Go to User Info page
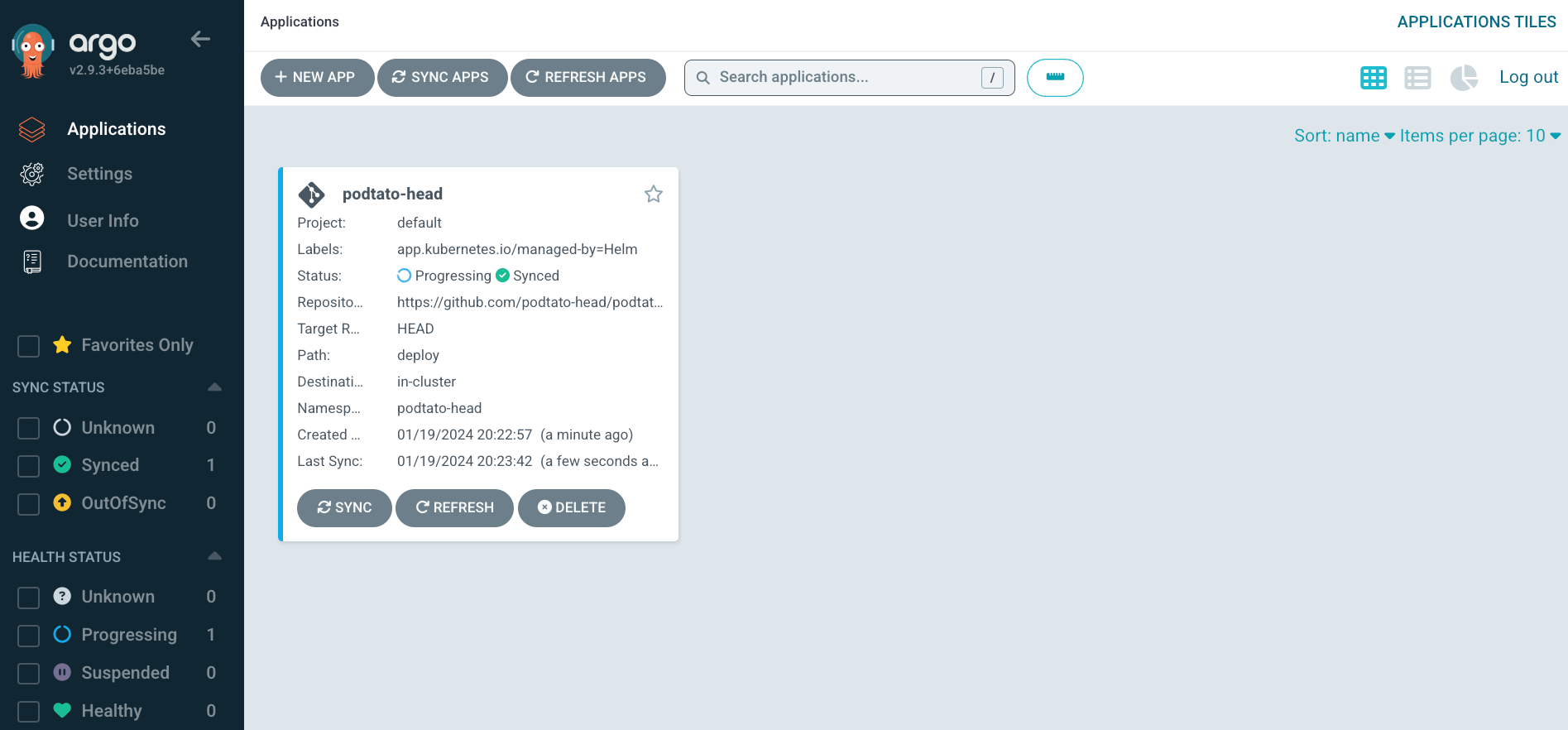Image resolution: width=1568 pixels, height=730 pixels. point(103,221)
